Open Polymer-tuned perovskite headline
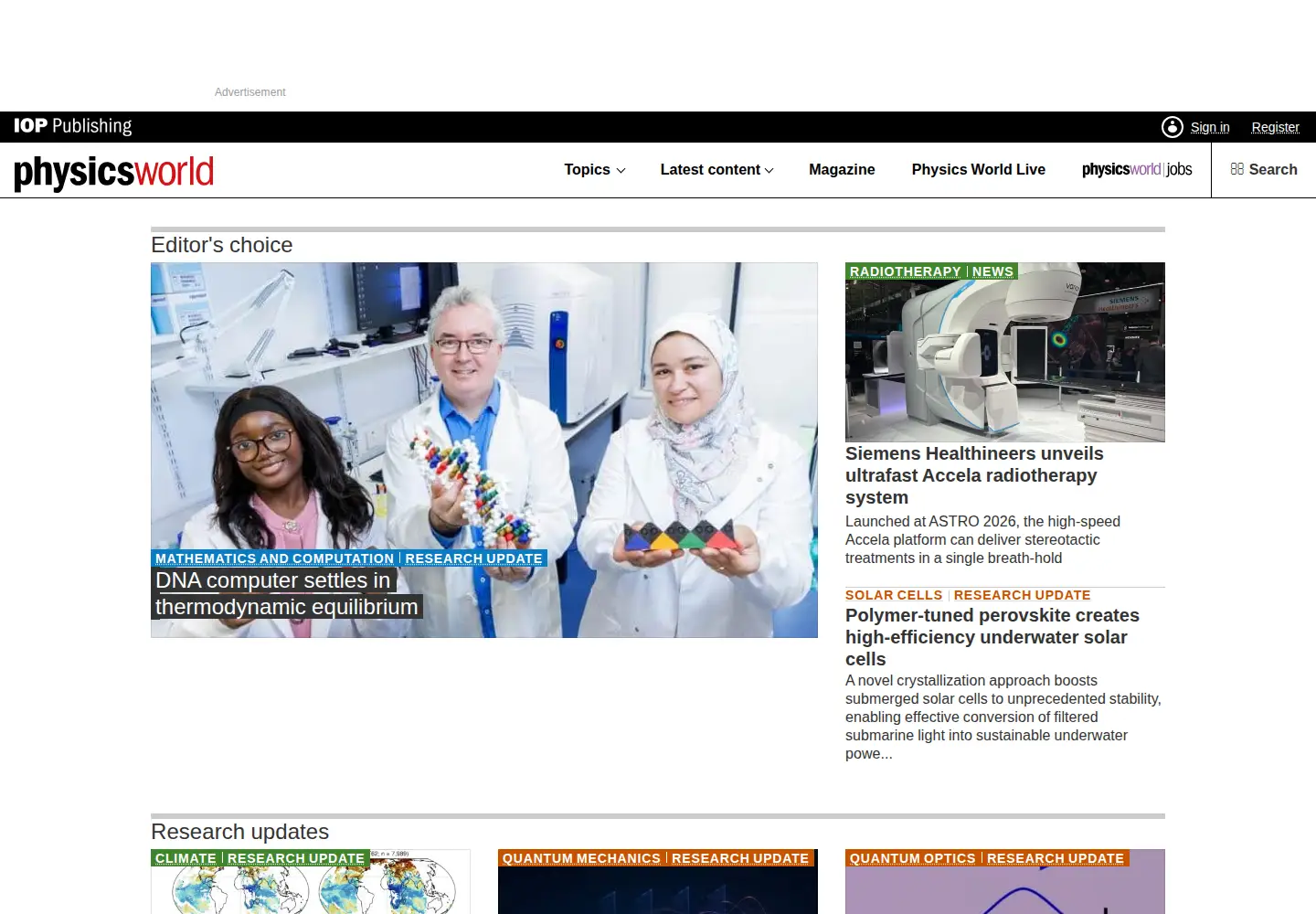 point(992,637)
